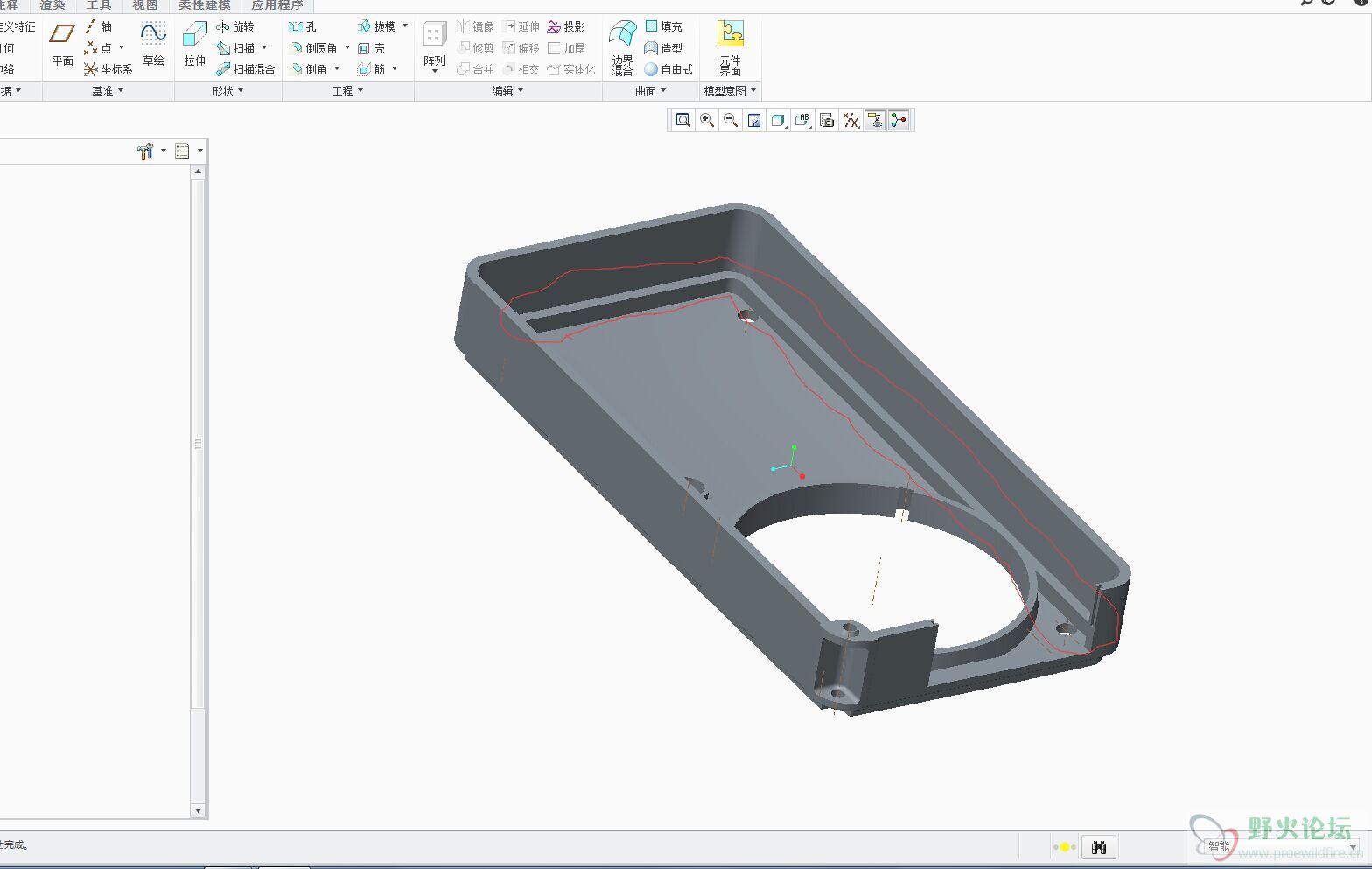
Task: Switch to the 应用程序 (Applications) tab
Action: (276, 5)
